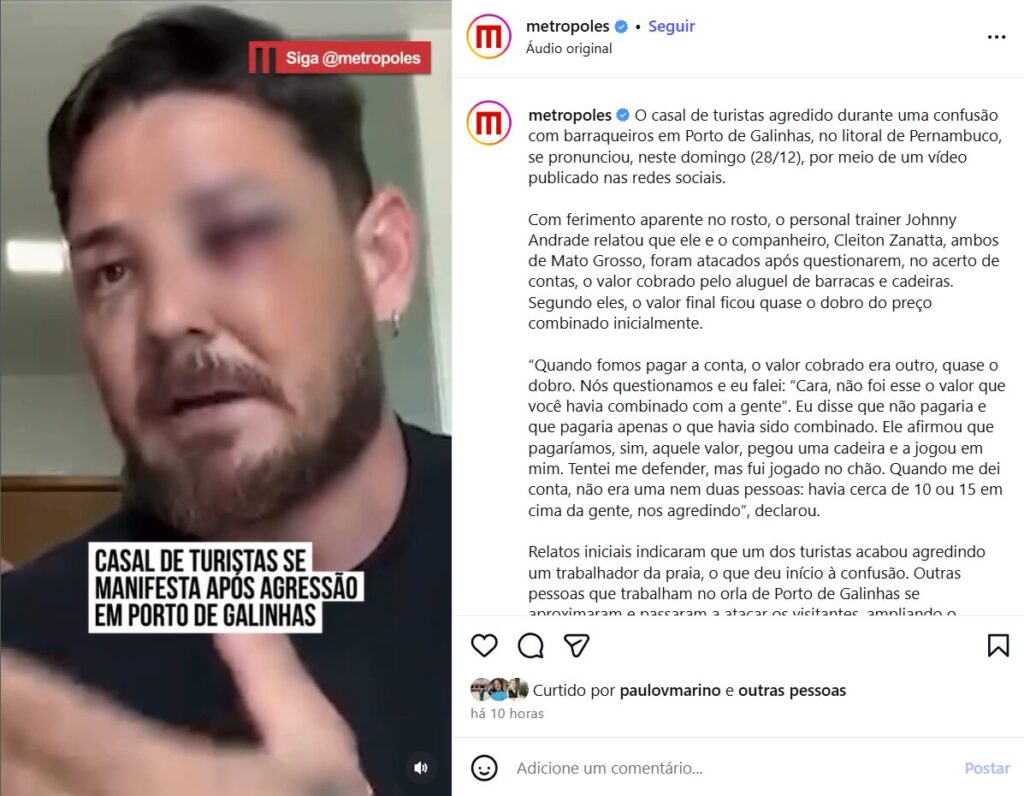The image size is (1024, 796).
Task: Like the post with the heart icon
Action: 484,645
